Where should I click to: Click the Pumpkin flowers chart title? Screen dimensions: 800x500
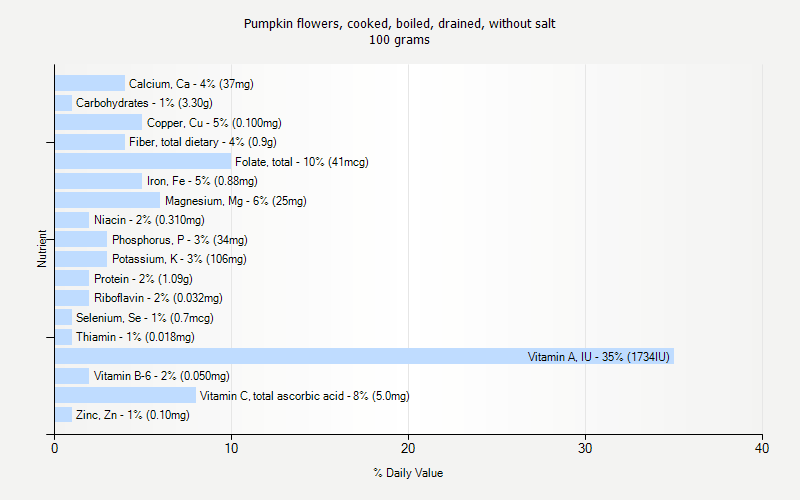[400, 23]
